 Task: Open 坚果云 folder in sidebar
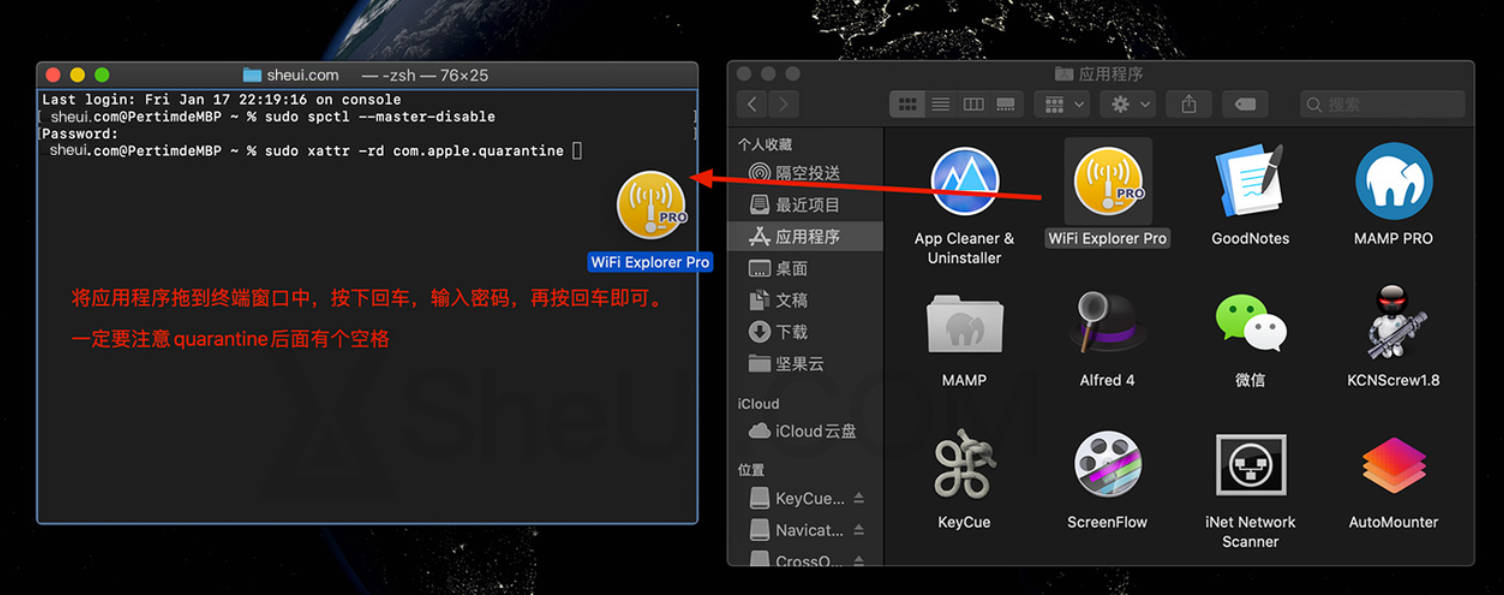(x=808, y=364)
